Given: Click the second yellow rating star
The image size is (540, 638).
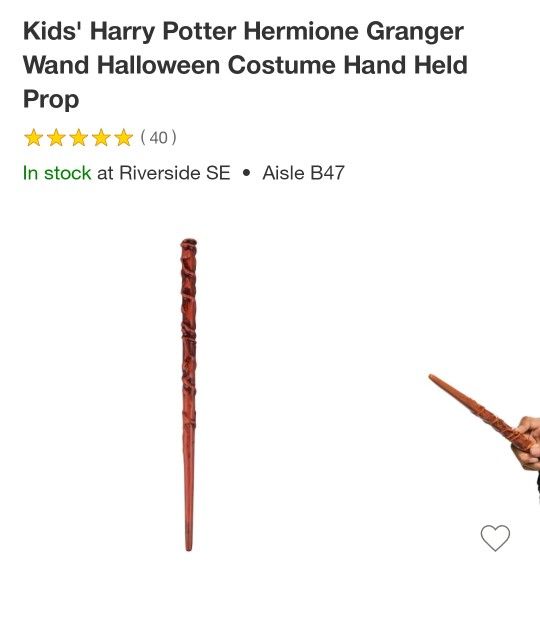Looking at the screenshot, I should (56, 138).
